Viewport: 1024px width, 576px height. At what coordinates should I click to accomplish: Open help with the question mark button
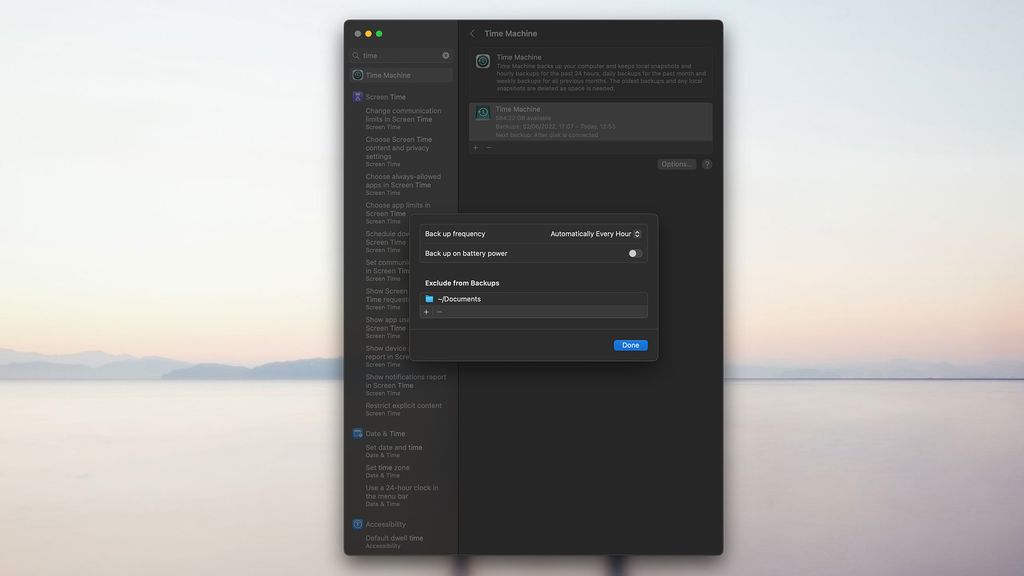pyautogui.click(x=707, y=164)
